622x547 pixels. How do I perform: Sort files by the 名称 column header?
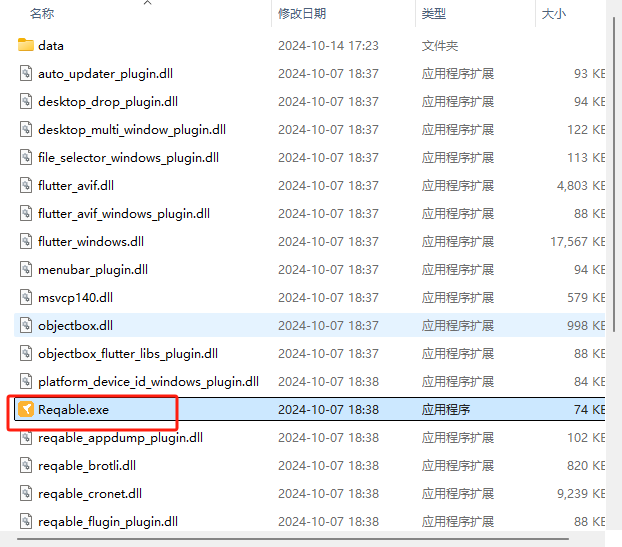(x=42, y=14)
